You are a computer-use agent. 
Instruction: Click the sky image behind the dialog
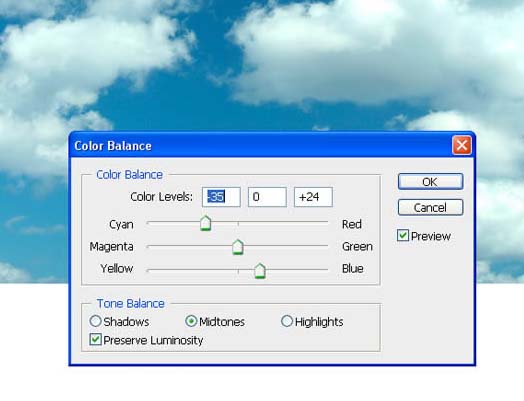[x=262, y=67]
